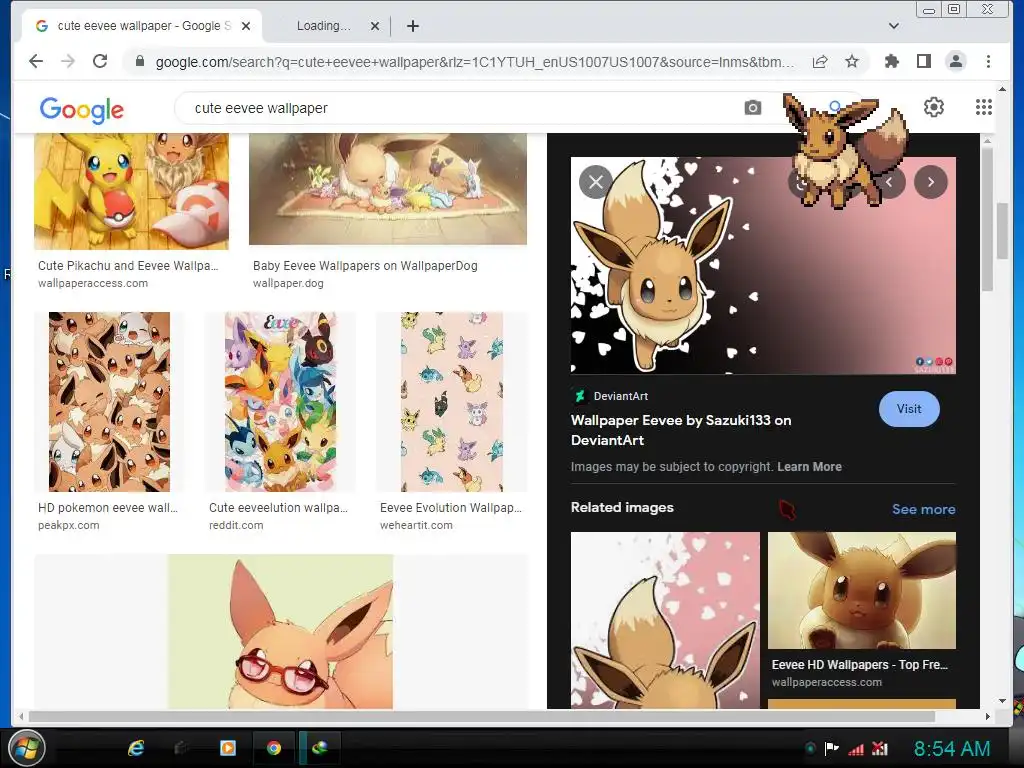Click the preview panel vertical scrollbar

pos(987,219)
